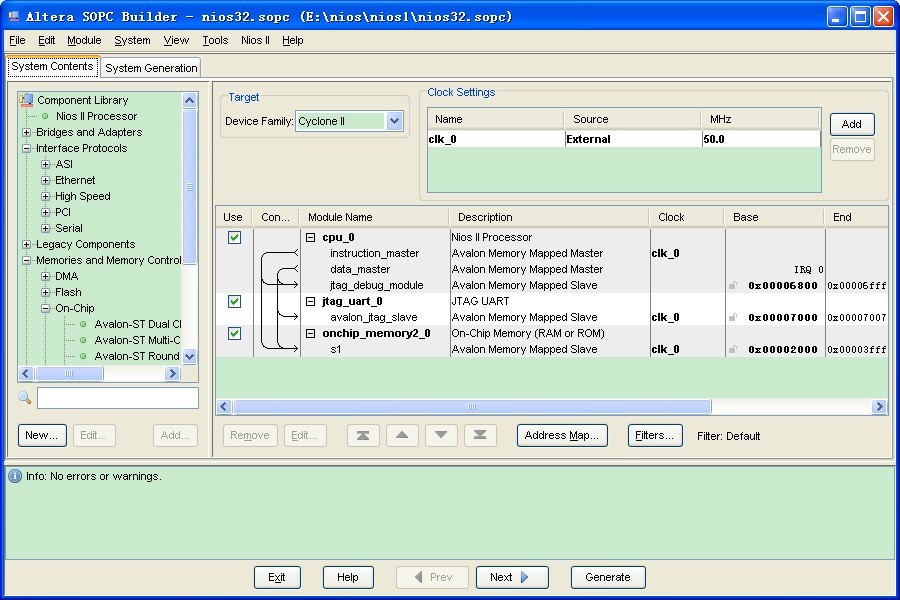Viewport: 900px width, 600px height.
Task: Click the lock icon beside base 0x00007000
Action: pos(733,318)
